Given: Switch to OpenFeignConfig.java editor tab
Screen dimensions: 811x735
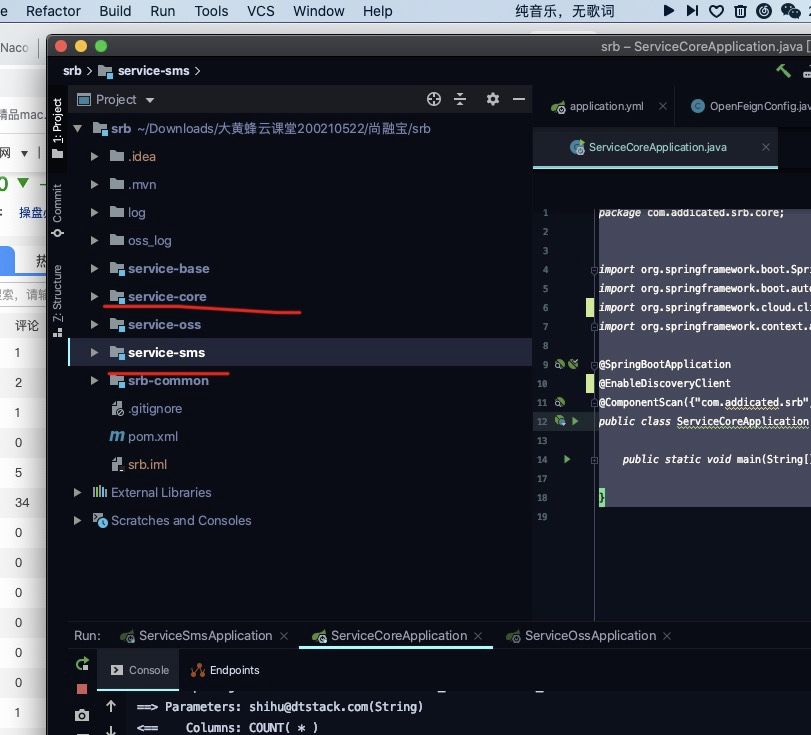Looking at the screenshot, I should pyautogui.click(x=750, y=106).
